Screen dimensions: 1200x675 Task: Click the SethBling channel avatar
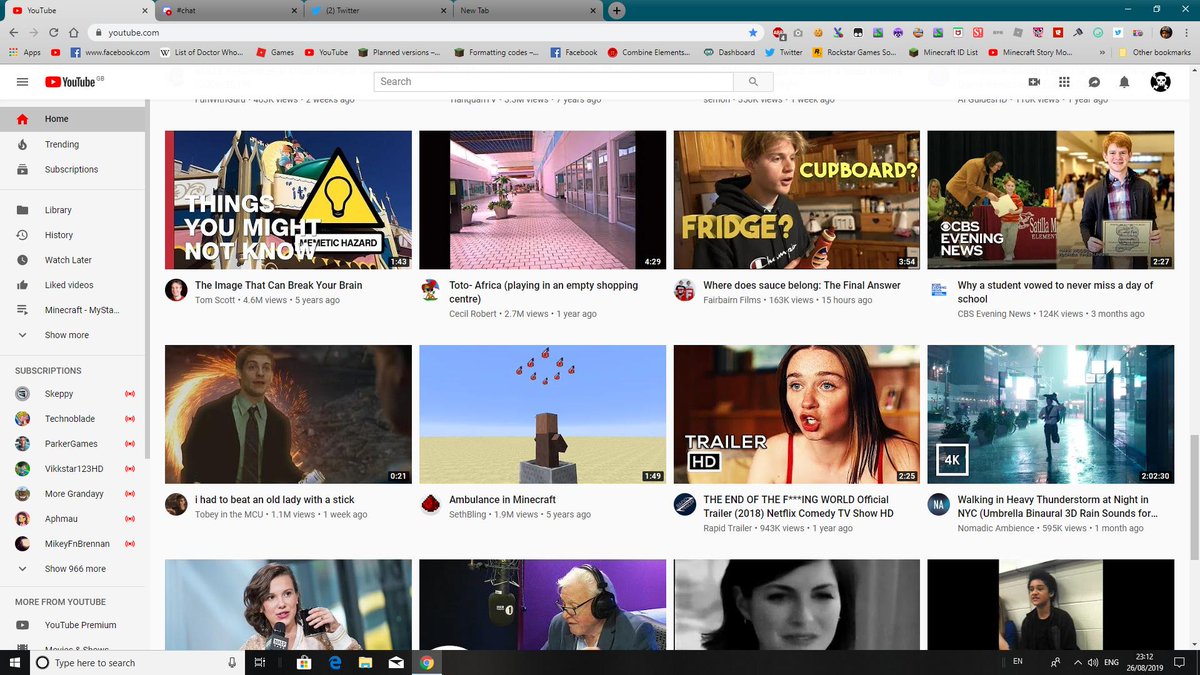tap(430, 504)
